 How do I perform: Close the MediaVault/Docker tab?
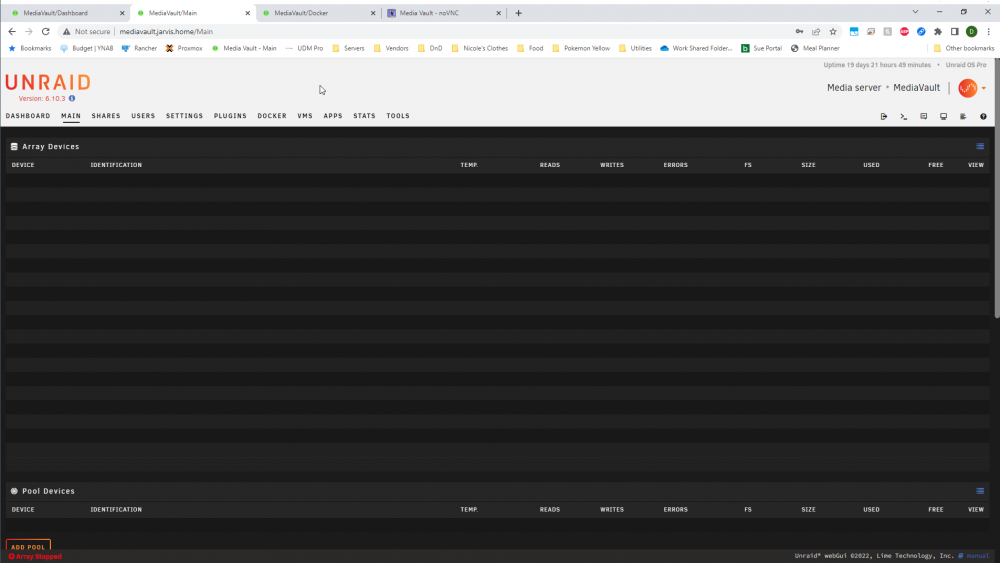pyautogui.click(x=373, y=13)
